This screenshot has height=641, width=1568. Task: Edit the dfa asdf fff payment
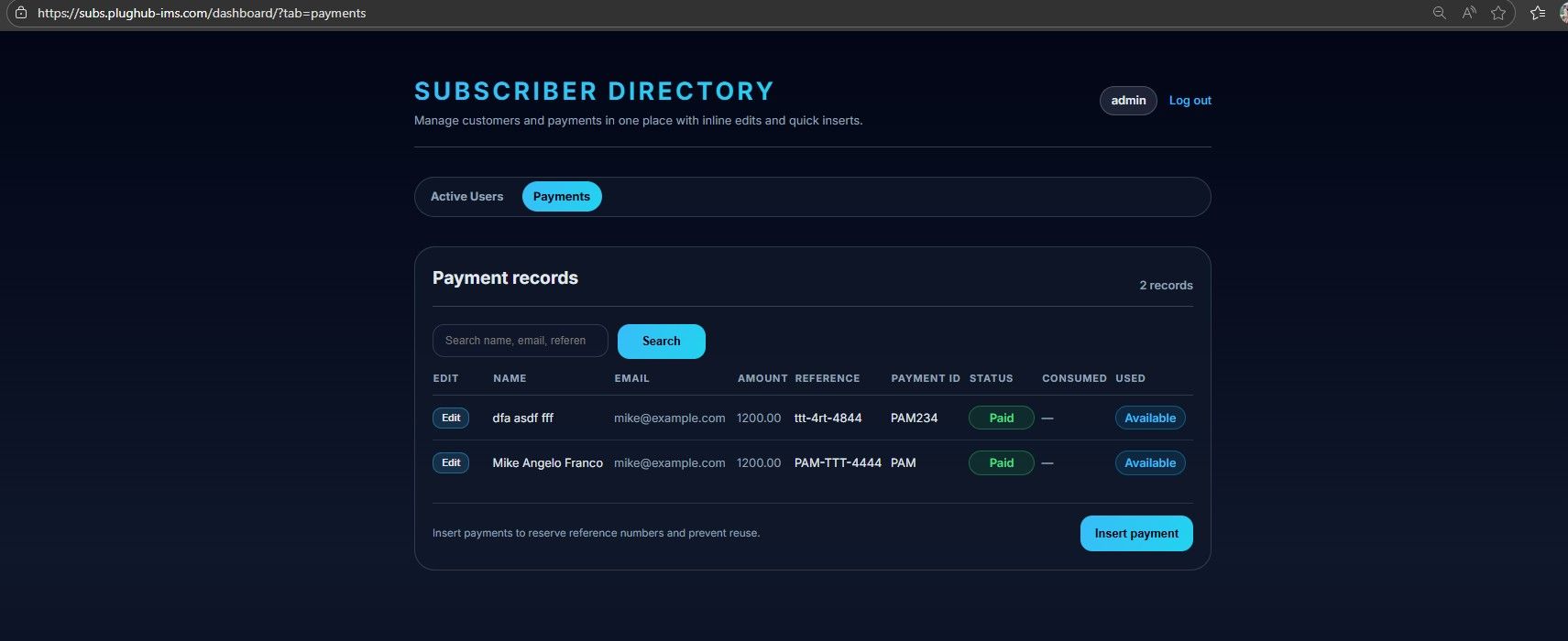[451, 418]
